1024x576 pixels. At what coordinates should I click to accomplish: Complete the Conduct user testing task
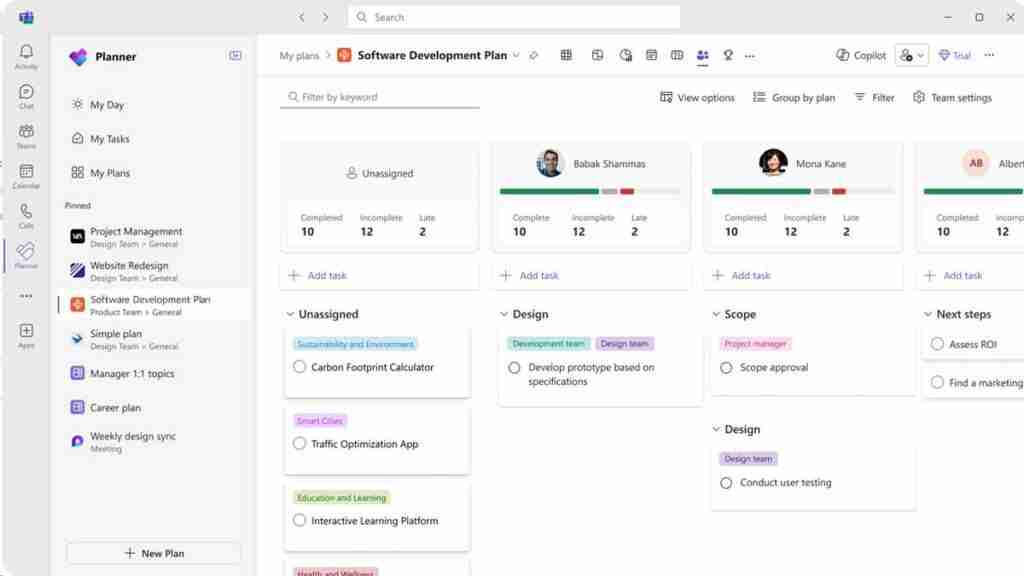[x=726, y=483]
